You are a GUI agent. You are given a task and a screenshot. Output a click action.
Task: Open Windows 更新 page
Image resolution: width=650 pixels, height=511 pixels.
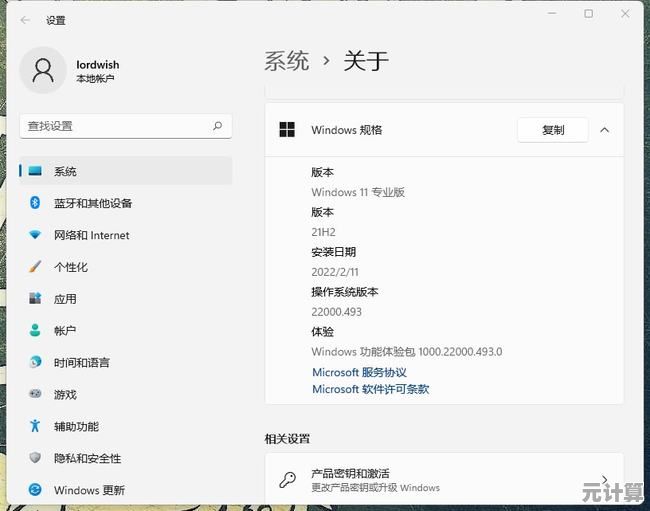pyautogui.click(x=126, y=490)
